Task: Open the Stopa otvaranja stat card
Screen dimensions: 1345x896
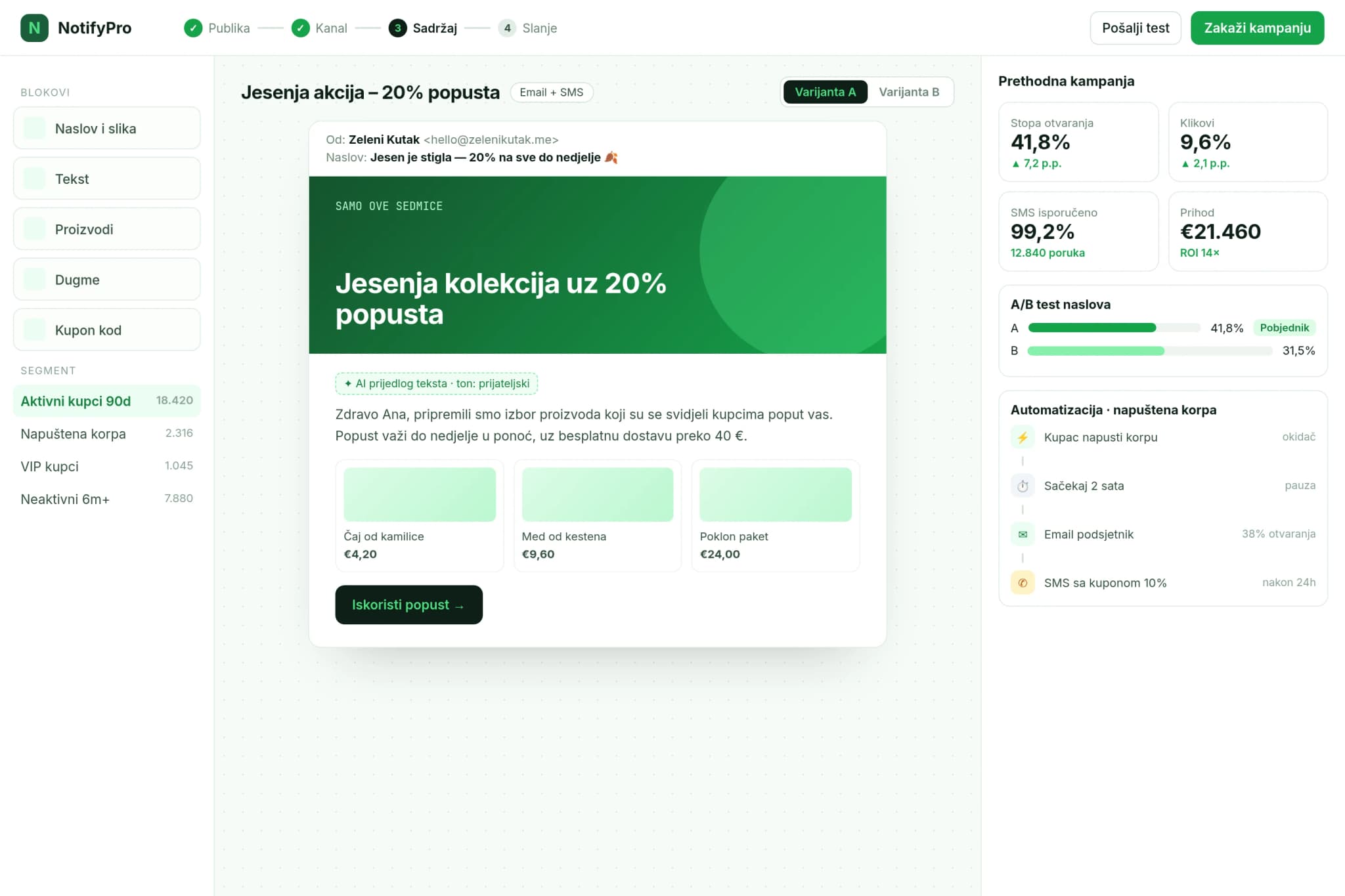Action: 1078,142
